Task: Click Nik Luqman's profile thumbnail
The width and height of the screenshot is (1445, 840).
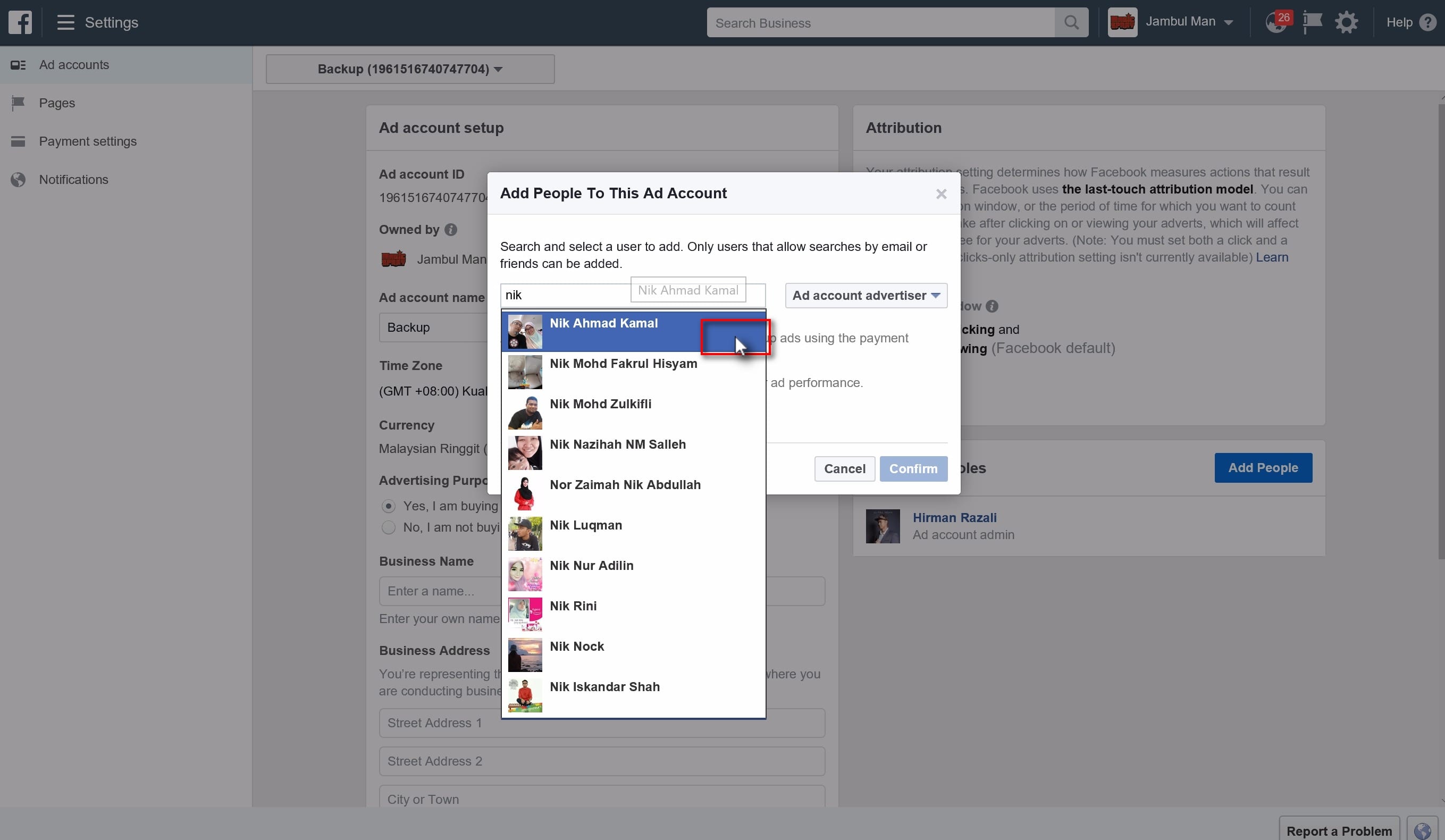Action: pyautogui.click(x=525, y=533)
